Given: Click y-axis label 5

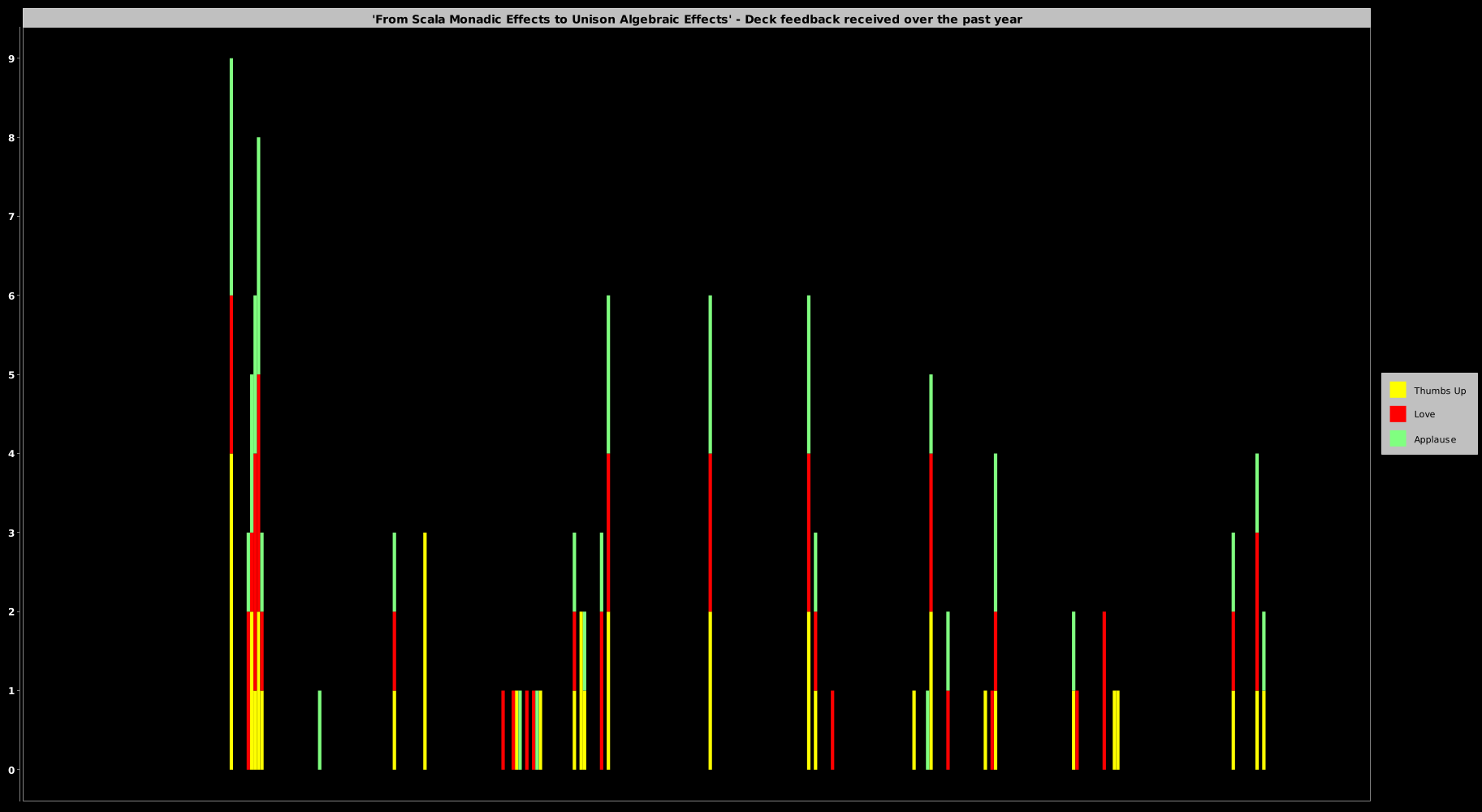Looking at the screenshot, I should click(x=11, y=375).
